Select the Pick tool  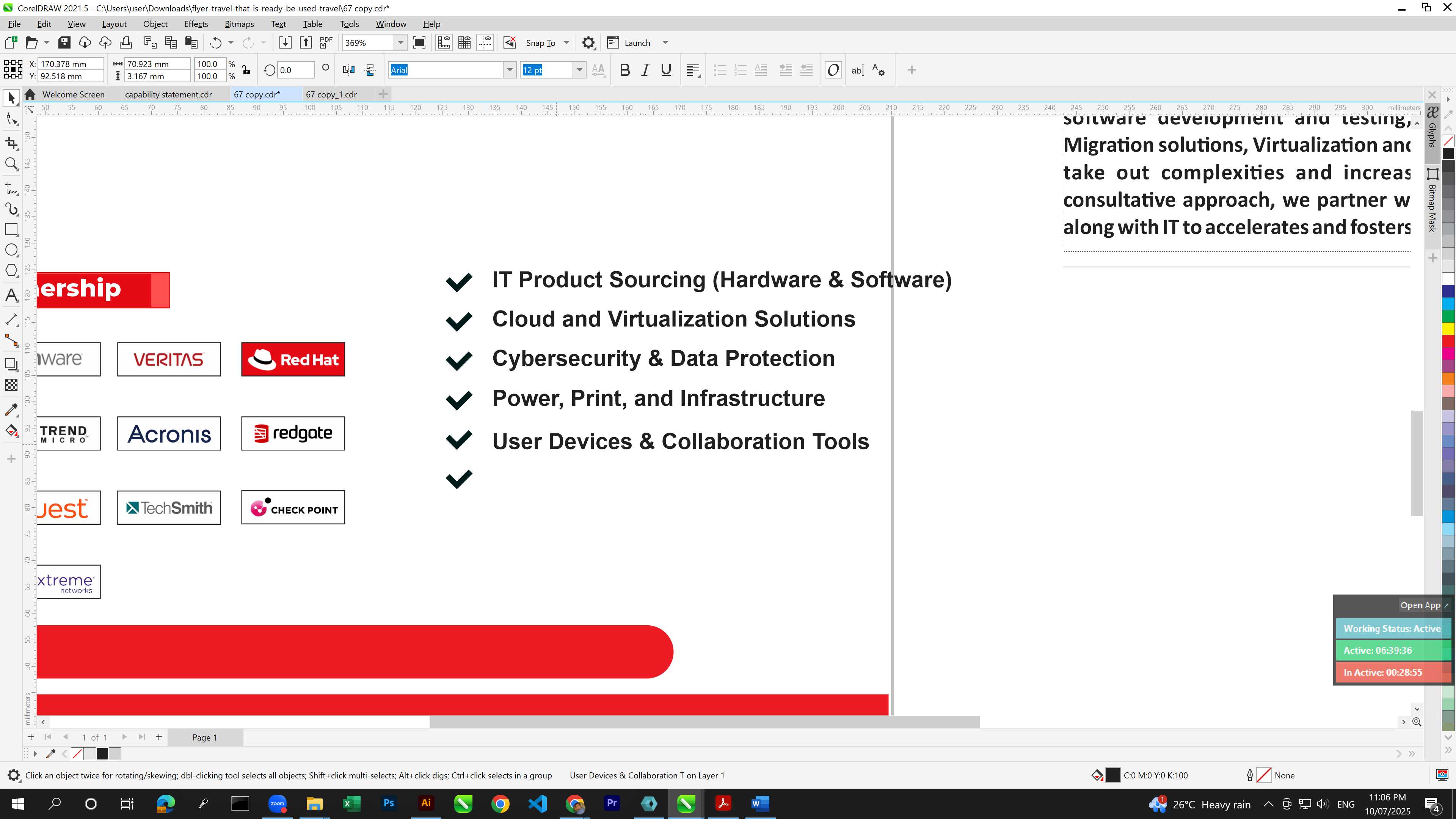click(11, 98)
